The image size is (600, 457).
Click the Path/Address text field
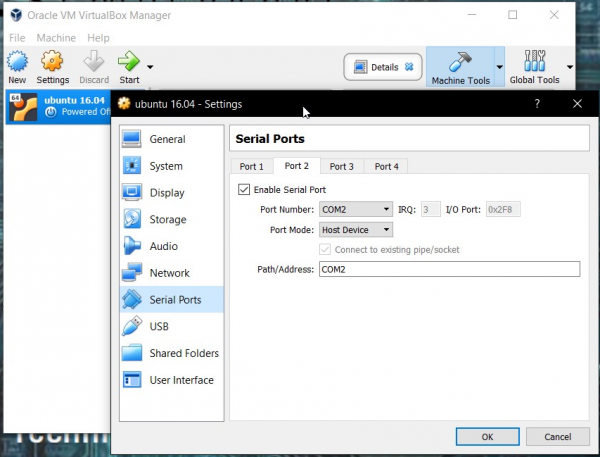pos(448,269)
